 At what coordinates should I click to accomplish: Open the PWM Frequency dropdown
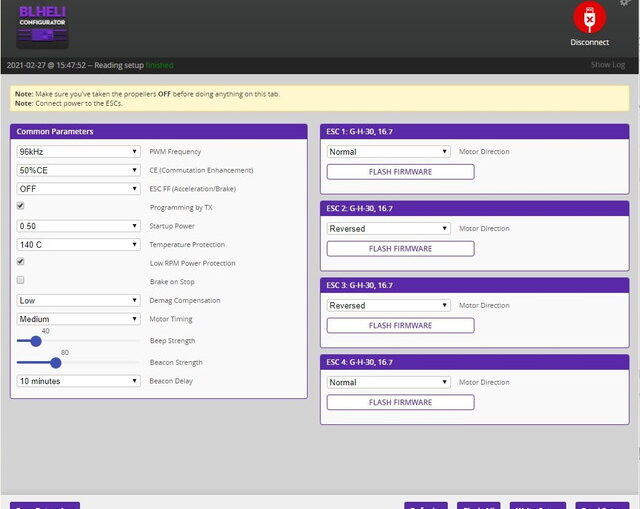[78, 152]
